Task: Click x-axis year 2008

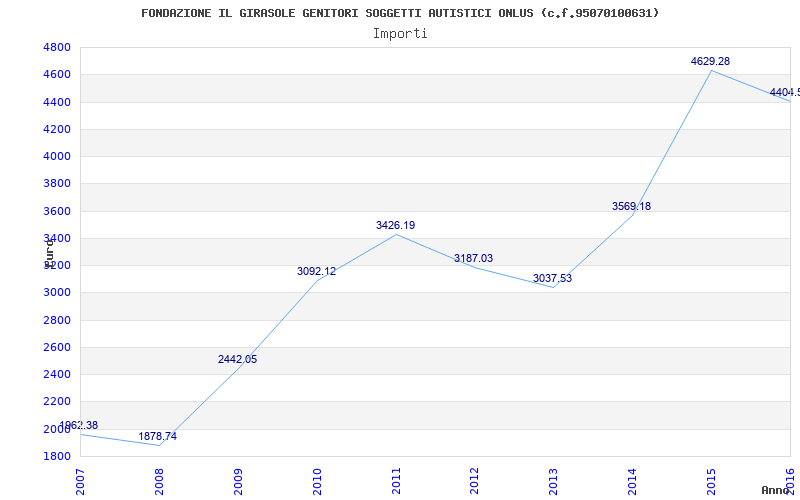Action: (159, 482)
